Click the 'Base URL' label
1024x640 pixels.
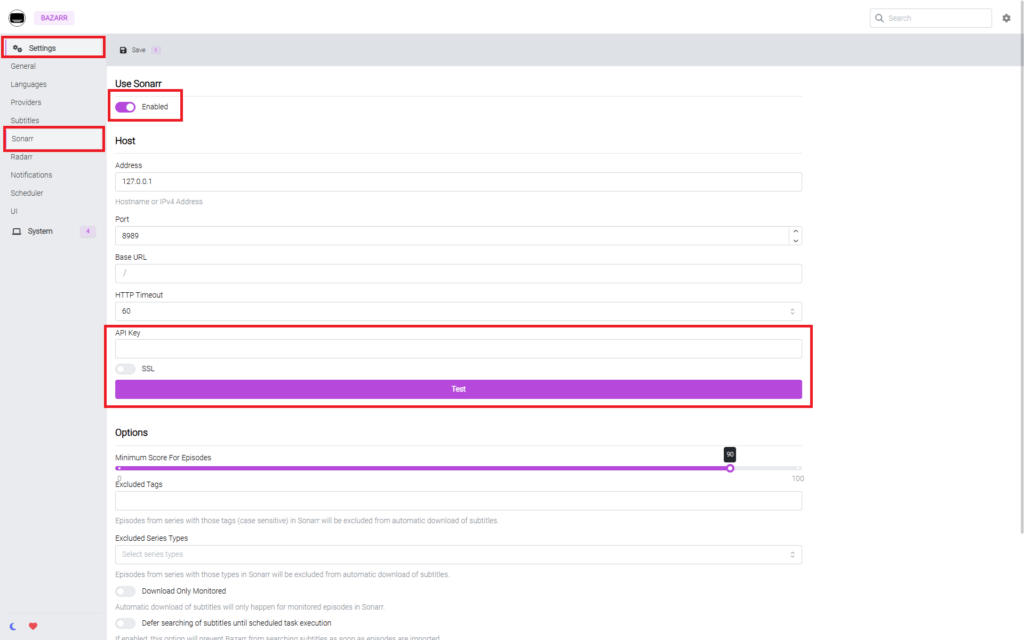click(x=131, y=257)
